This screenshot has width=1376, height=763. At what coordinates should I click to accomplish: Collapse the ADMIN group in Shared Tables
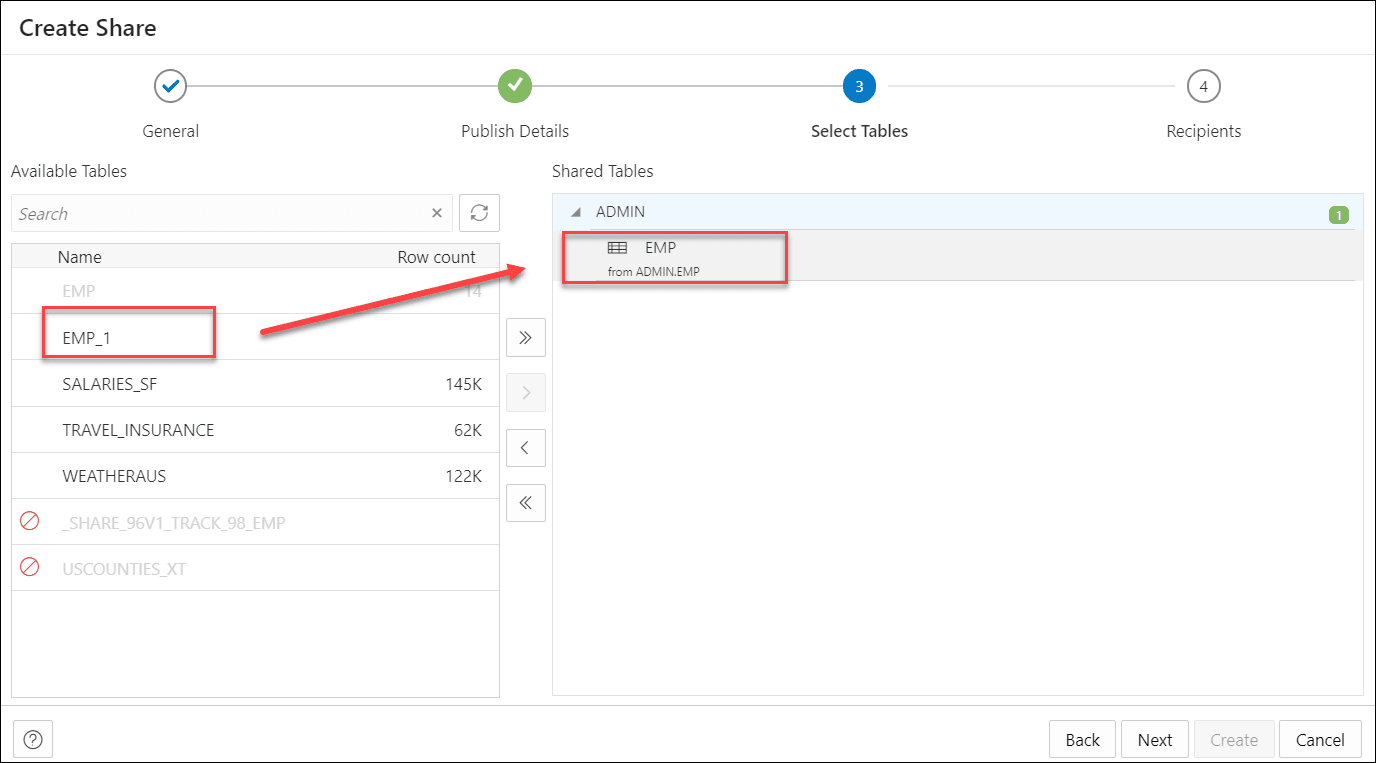coord(576,212)
